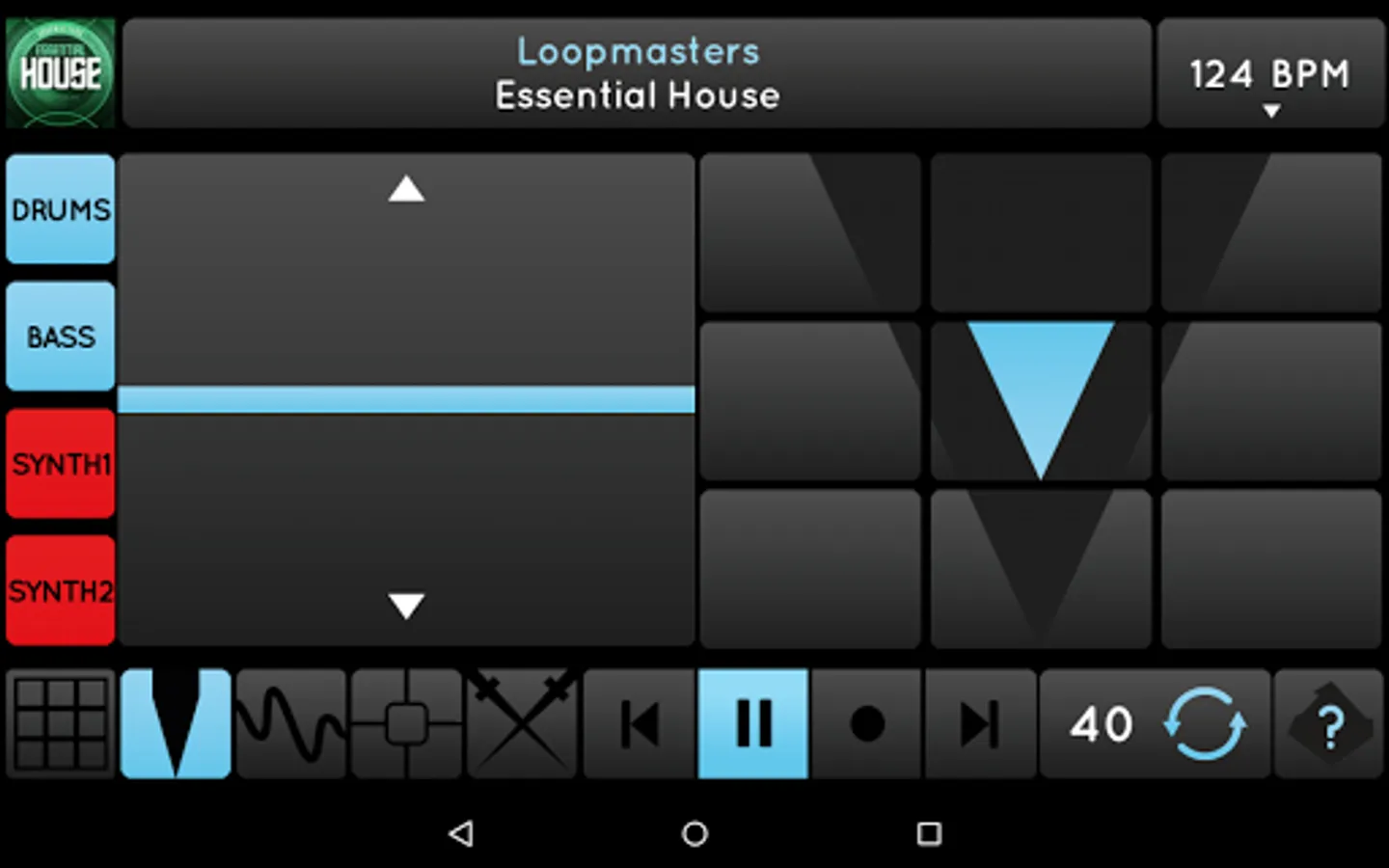Select the waveform effects icon
Image resolution: width=1389 pixels, height=868 pixels.
coord(291,723)
